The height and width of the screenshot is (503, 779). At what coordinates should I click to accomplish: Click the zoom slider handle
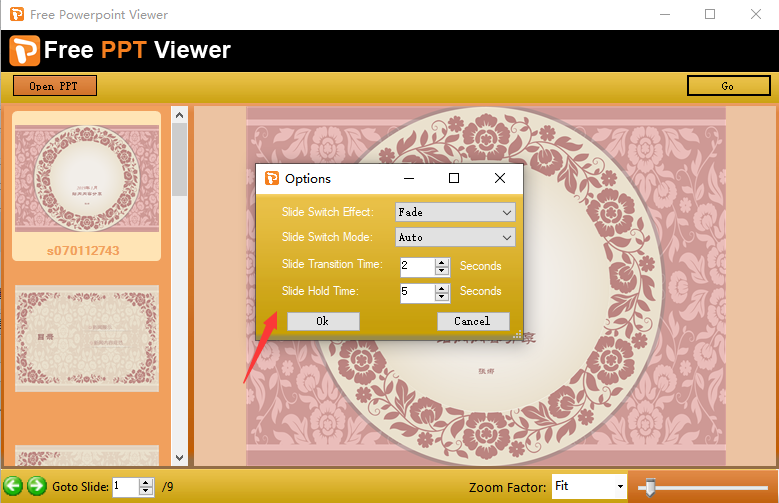point(650,487)
